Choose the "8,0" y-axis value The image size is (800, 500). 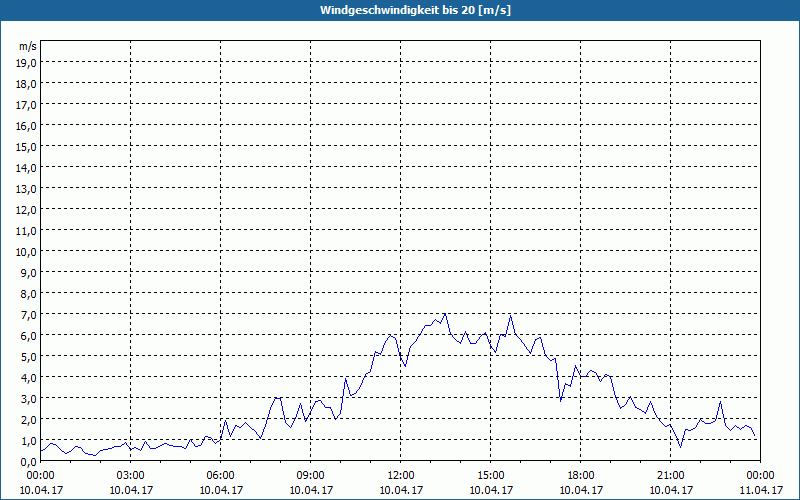[x=29, y=294]
